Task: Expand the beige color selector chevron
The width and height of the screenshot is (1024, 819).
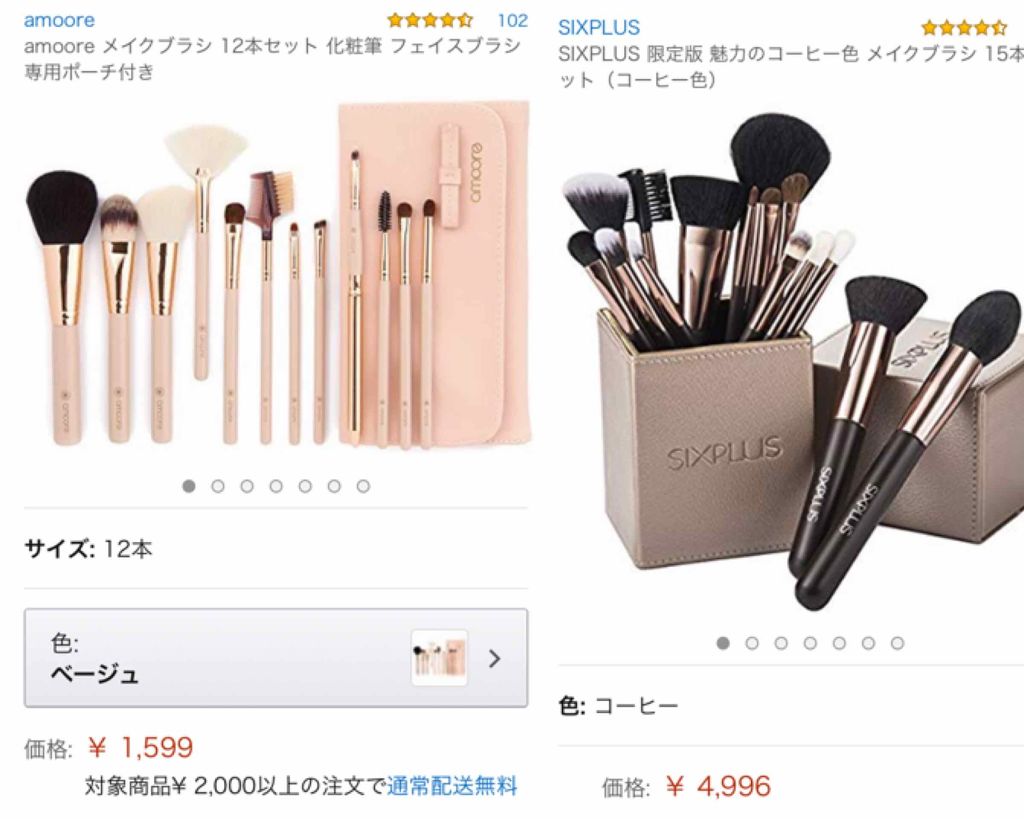Action: pos(494,658)
